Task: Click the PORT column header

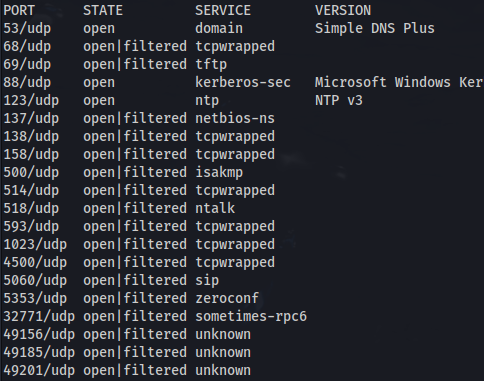Action: click(19, 10)
